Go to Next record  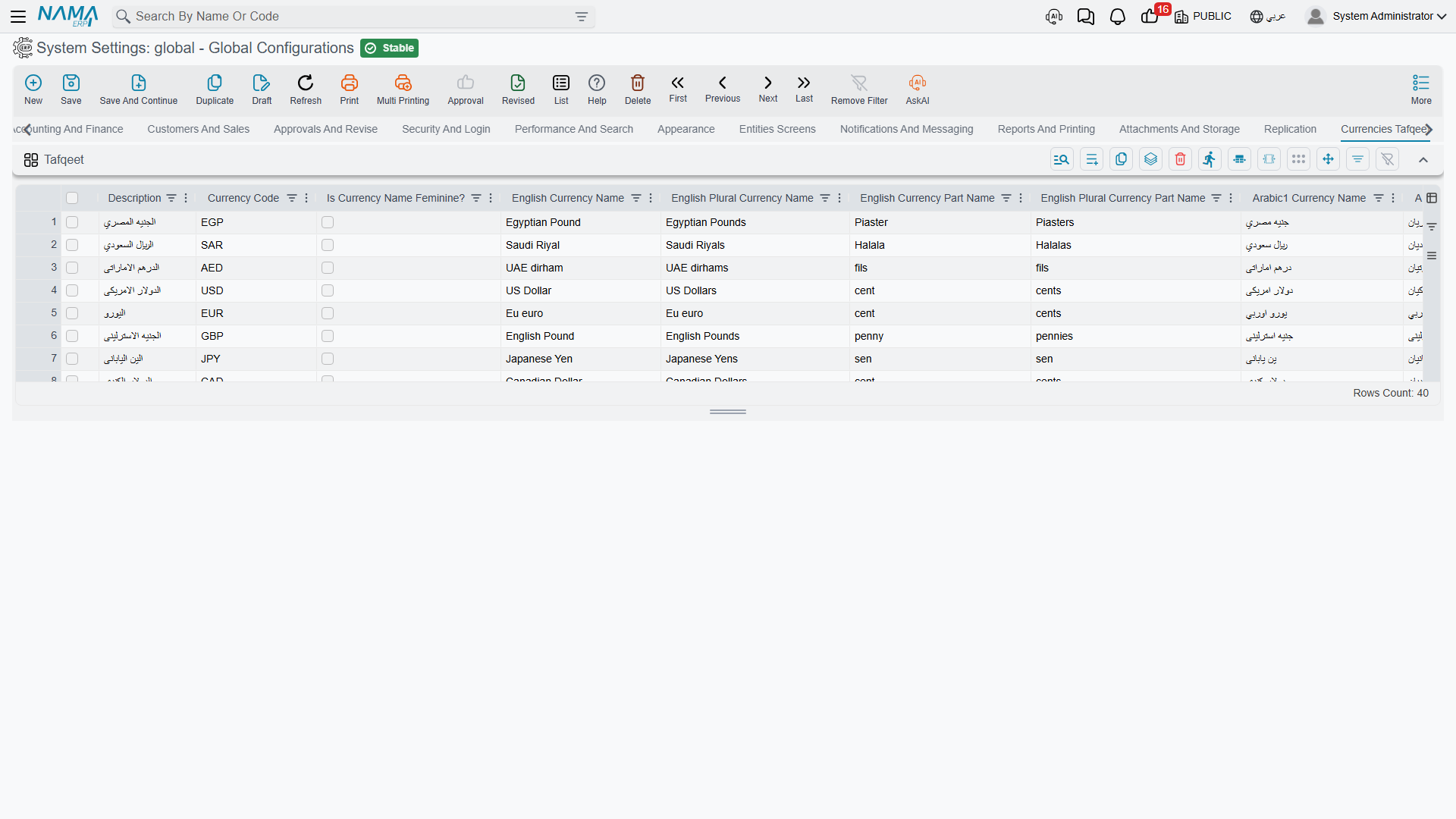pyautogui.click(x=768, y=89)
